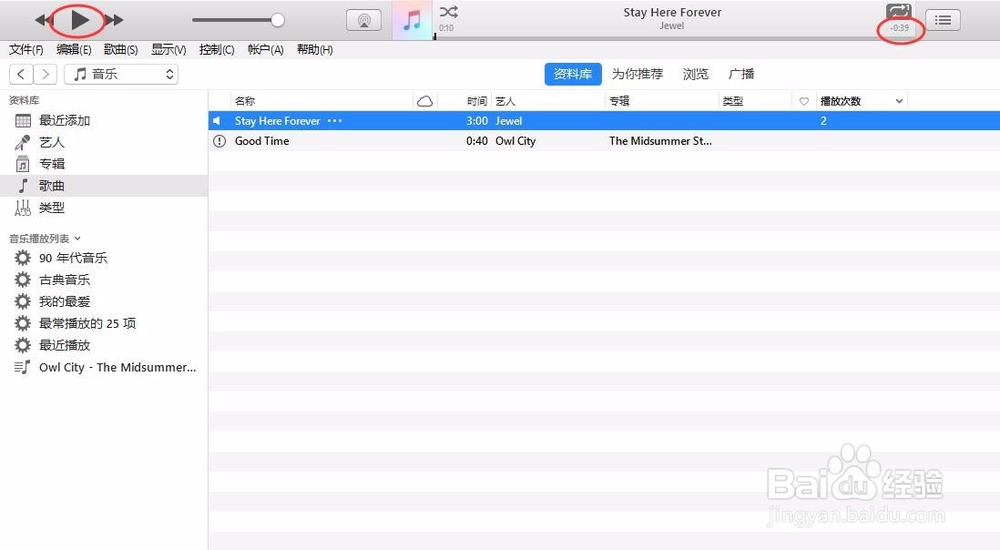Viewport: 1000px width, 550px height.
Task: Click the 3:00 duration cell
Action: (477, 121)
